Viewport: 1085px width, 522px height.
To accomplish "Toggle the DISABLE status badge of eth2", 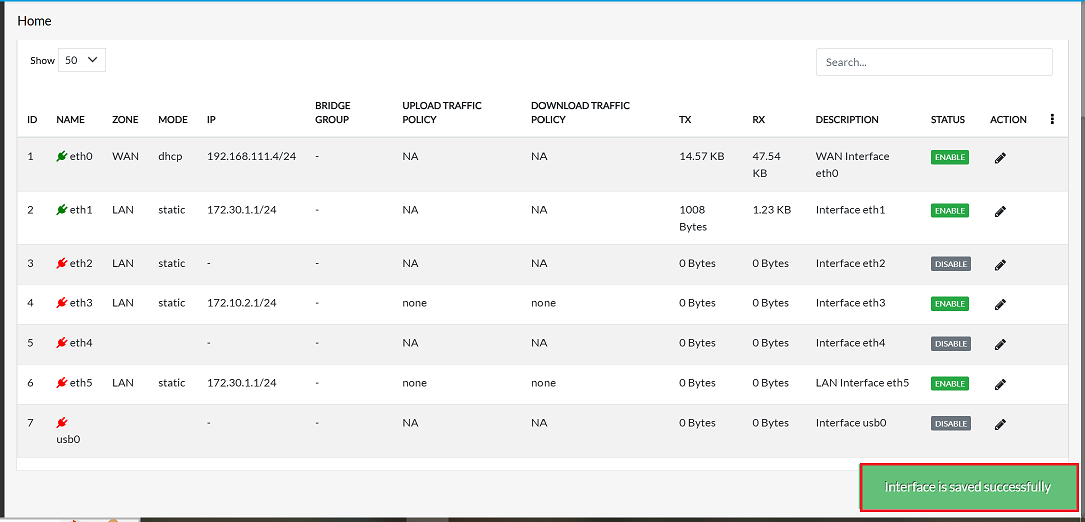I will (x=951, y=264).
